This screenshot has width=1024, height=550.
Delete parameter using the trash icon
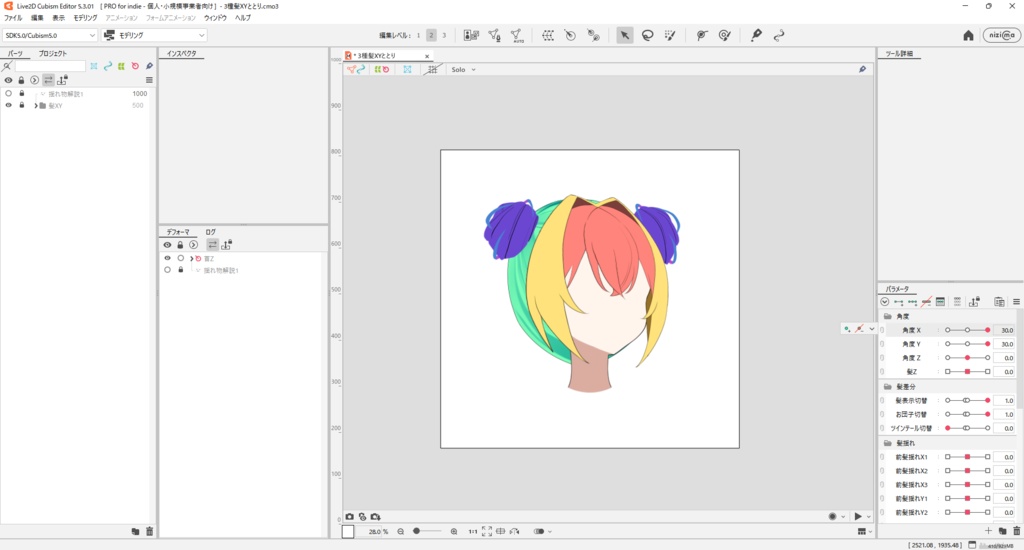(x=1016, y=531)
